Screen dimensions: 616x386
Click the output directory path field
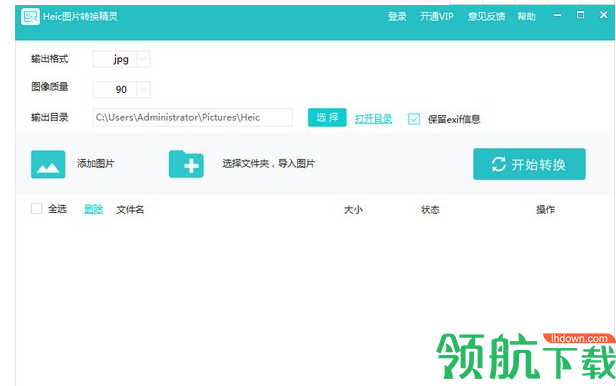(x=192, y=117)
